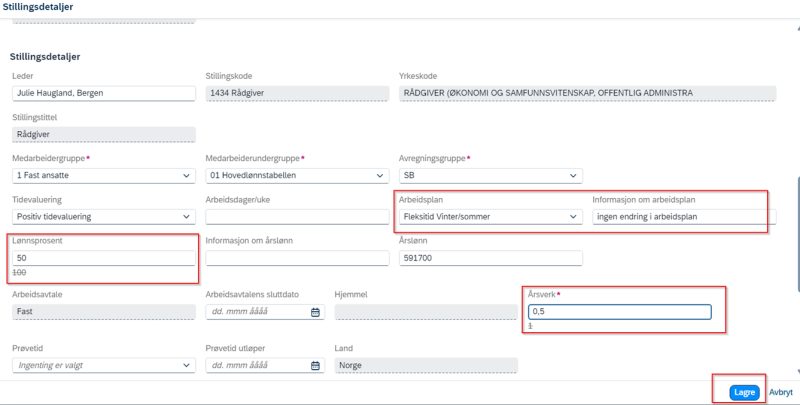This screenshot has width=800, height=405.
Task: Select the Yrkeskode field text
Action: [587, 93]
